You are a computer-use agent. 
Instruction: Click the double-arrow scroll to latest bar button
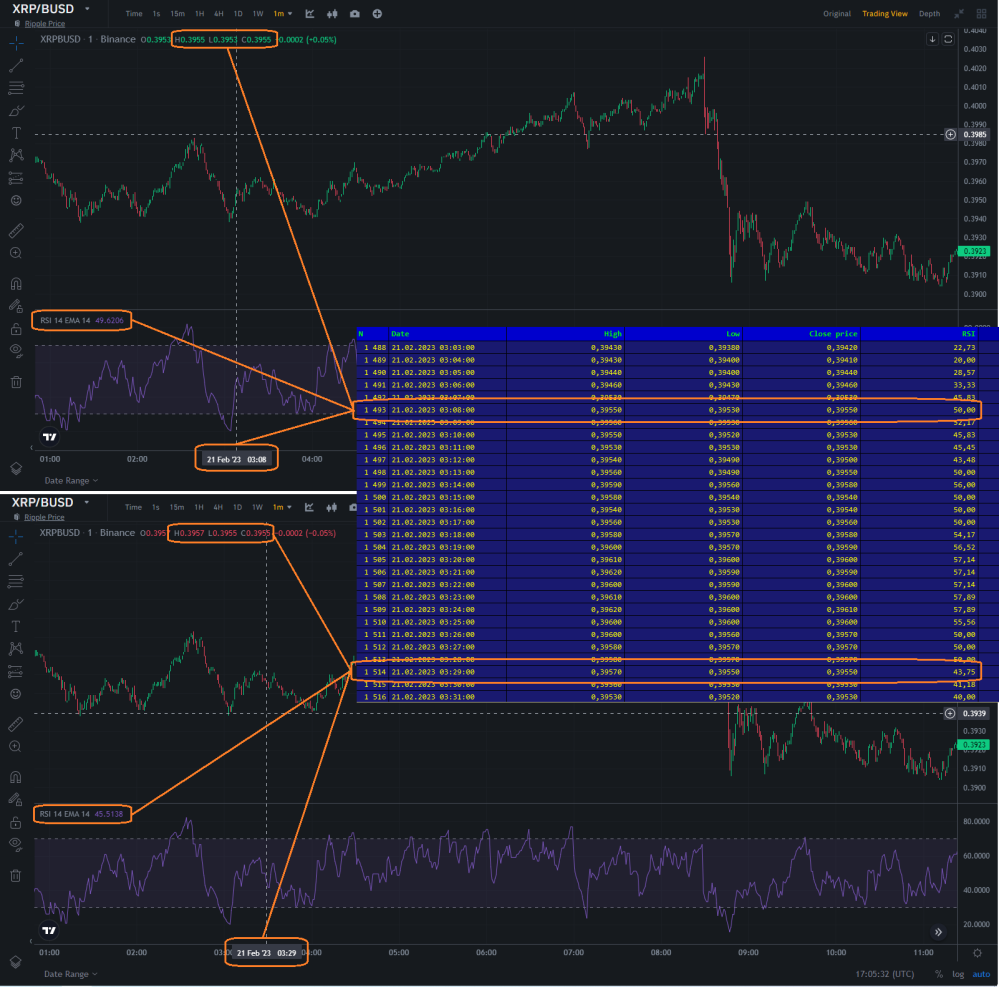[938, 932]
